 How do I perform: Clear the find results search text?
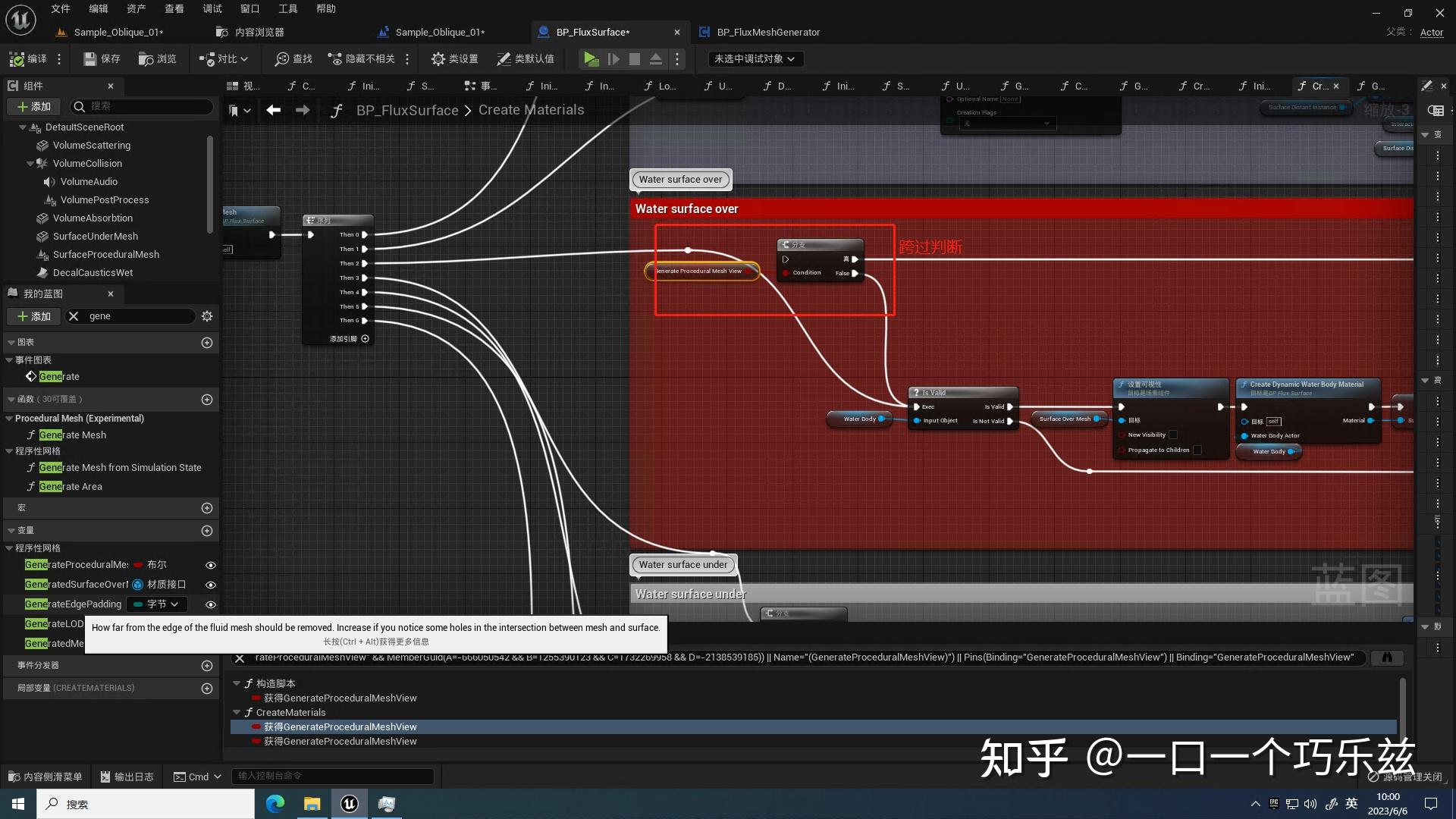click(x=240, y=658)
